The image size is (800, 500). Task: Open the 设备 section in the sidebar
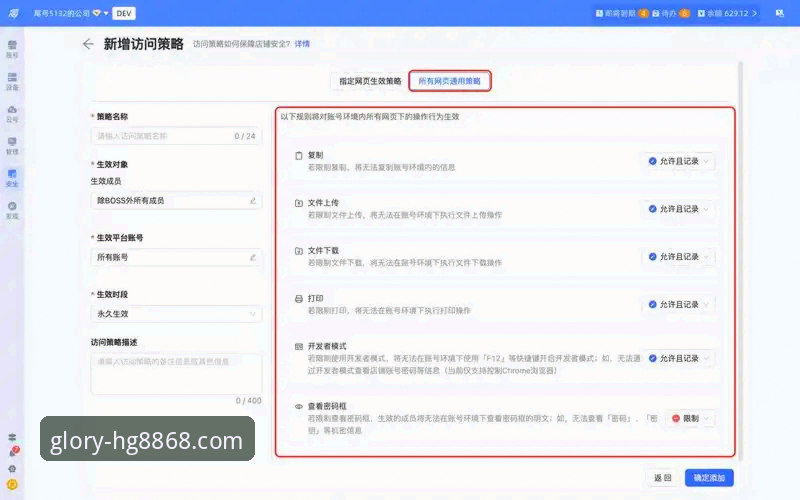coord(12,82)
